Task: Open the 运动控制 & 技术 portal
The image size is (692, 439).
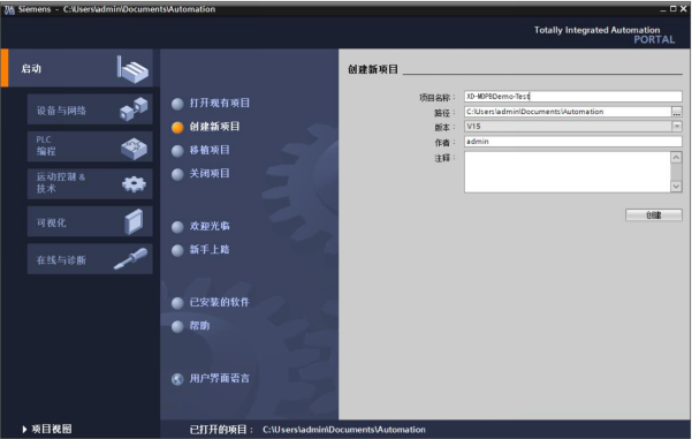Action: [x=90, y=184]
